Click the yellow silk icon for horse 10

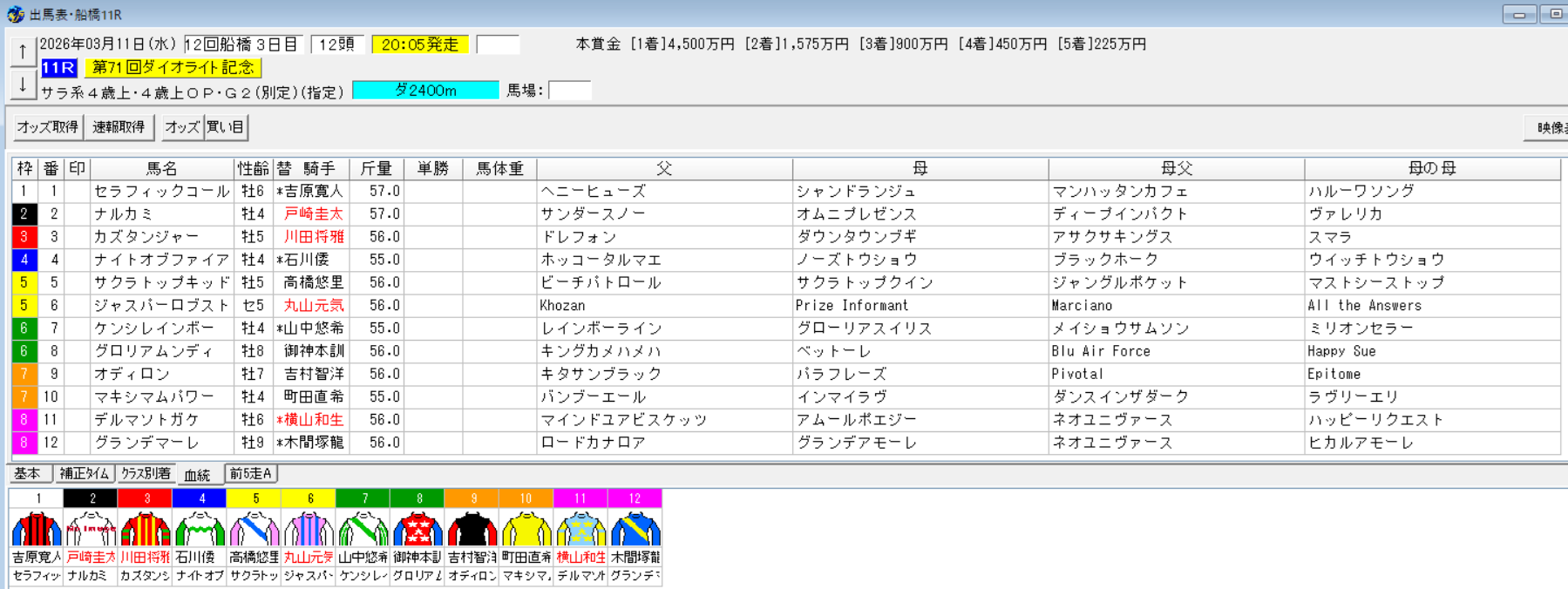tap(526, 529)
